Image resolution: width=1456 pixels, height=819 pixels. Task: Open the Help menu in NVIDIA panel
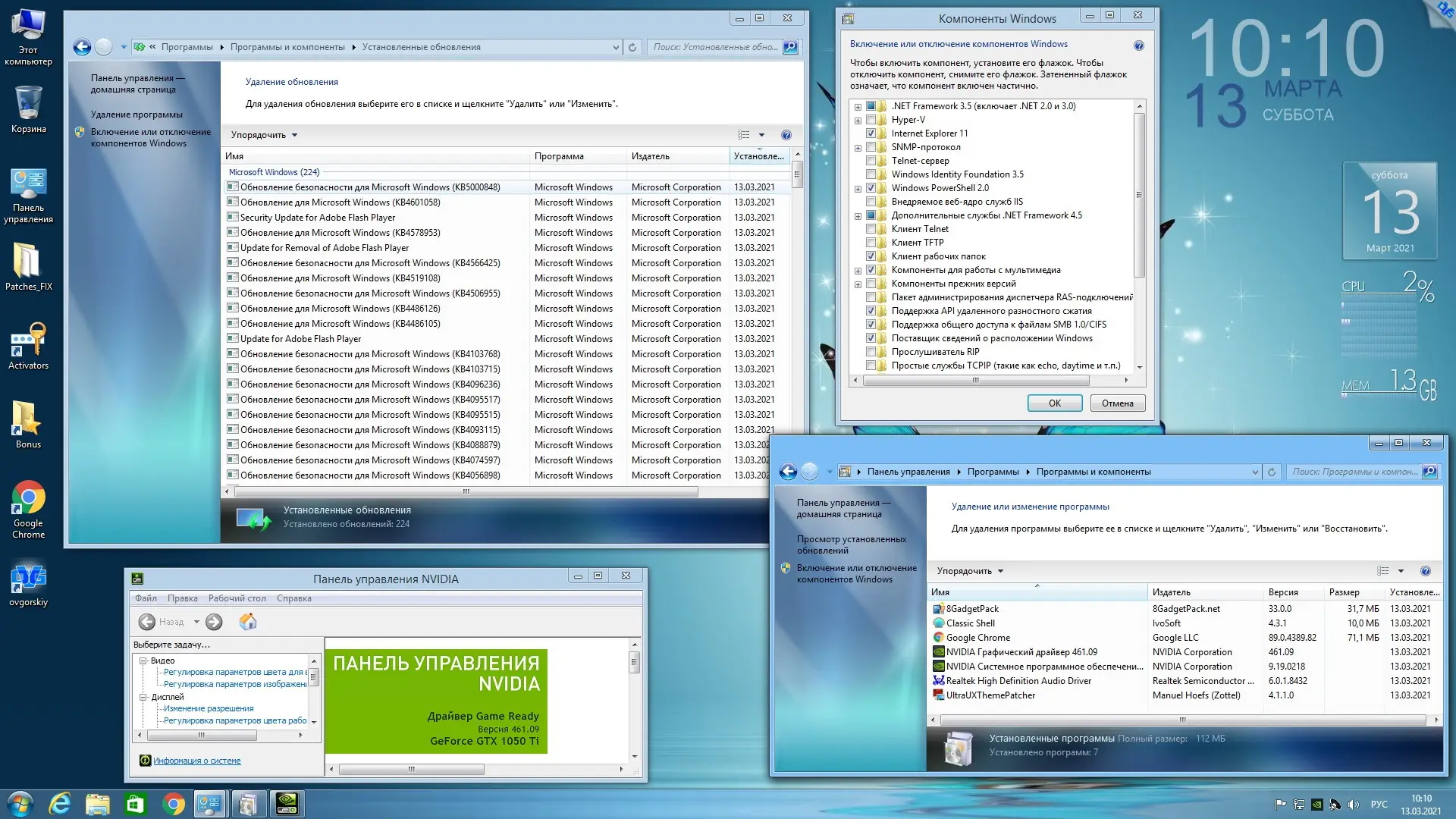pyautogui.click(x=293, y=598)
